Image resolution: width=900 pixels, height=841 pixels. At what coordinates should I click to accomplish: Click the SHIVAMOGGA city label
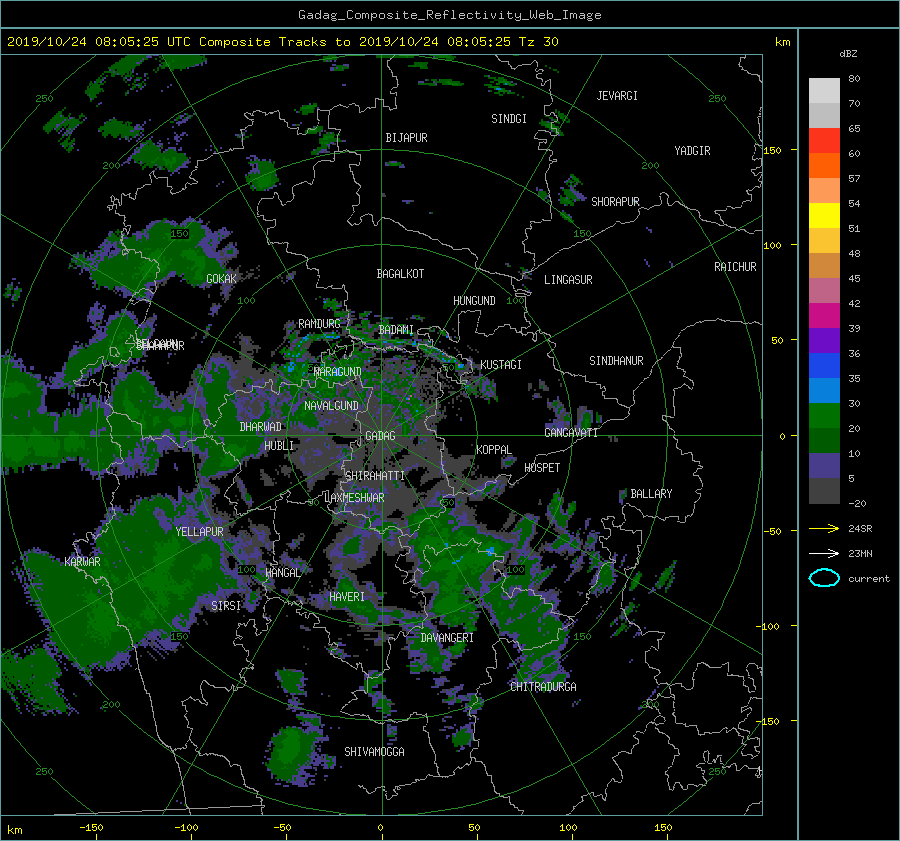pyautogui.click(x=374, y=752)
